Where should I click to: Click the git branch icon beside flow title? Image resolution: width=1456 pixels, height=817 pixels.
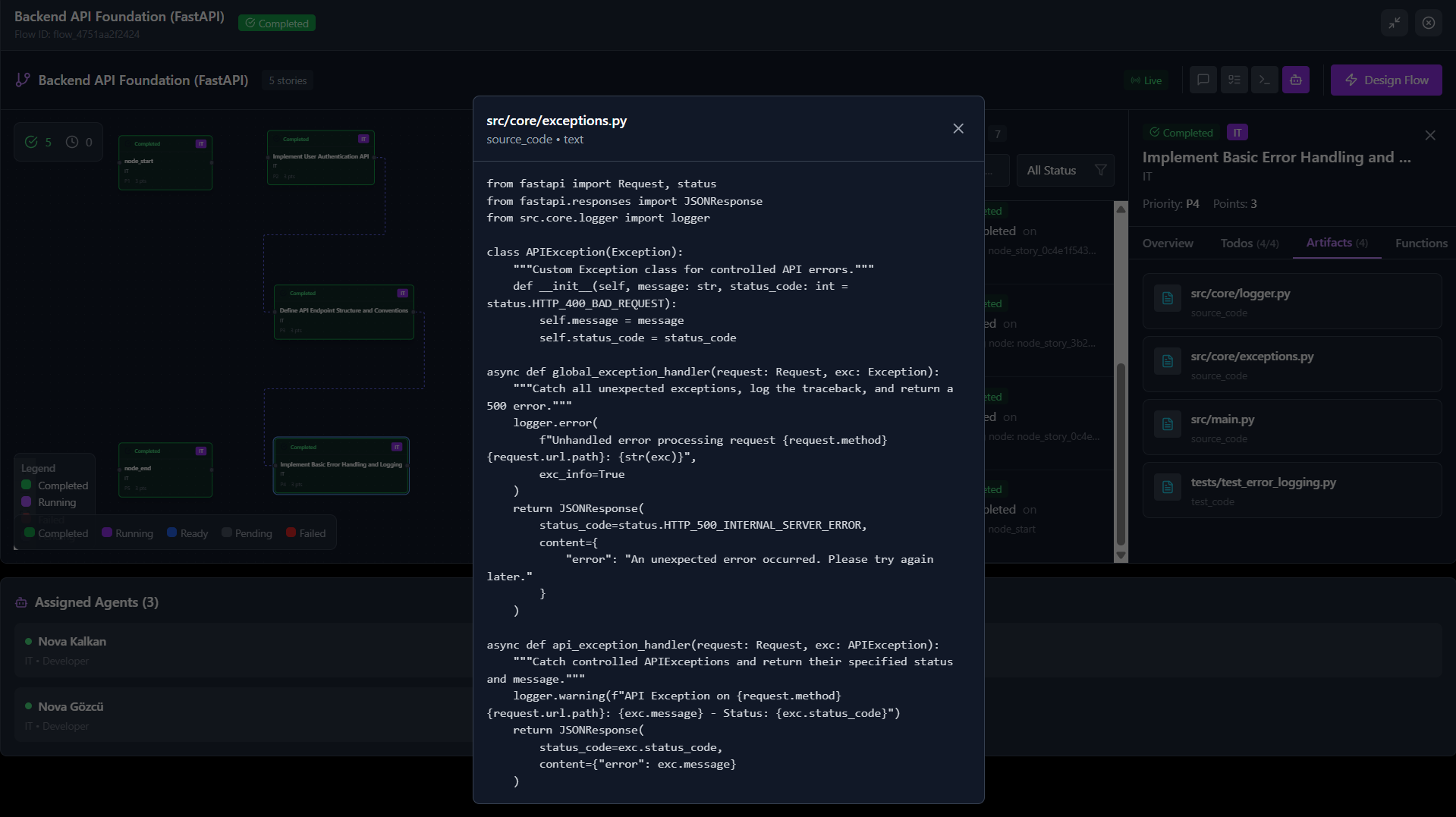(x=23, y=80)
